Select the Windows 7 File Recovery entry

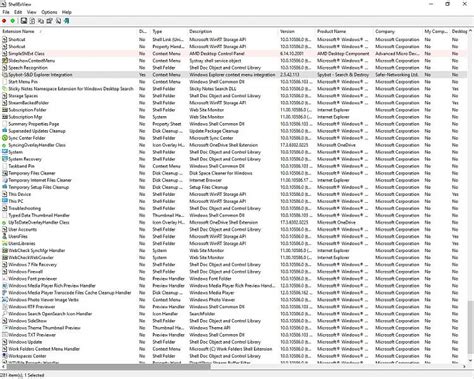coord(33,265)
